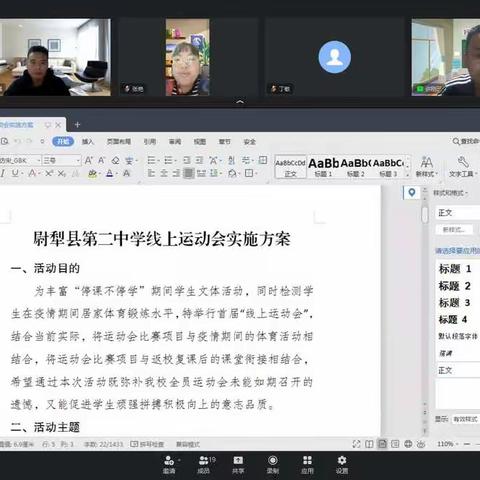This screenshot has width=480, height=480.
Task: Open the Apps grid icon
Action: [307, 460]
